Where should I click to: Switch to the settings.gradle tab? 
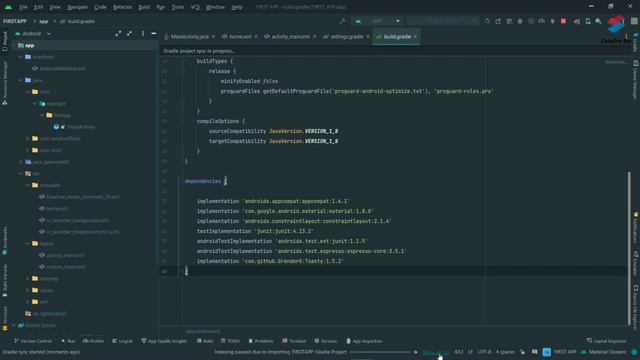click(x=346, y=36)
